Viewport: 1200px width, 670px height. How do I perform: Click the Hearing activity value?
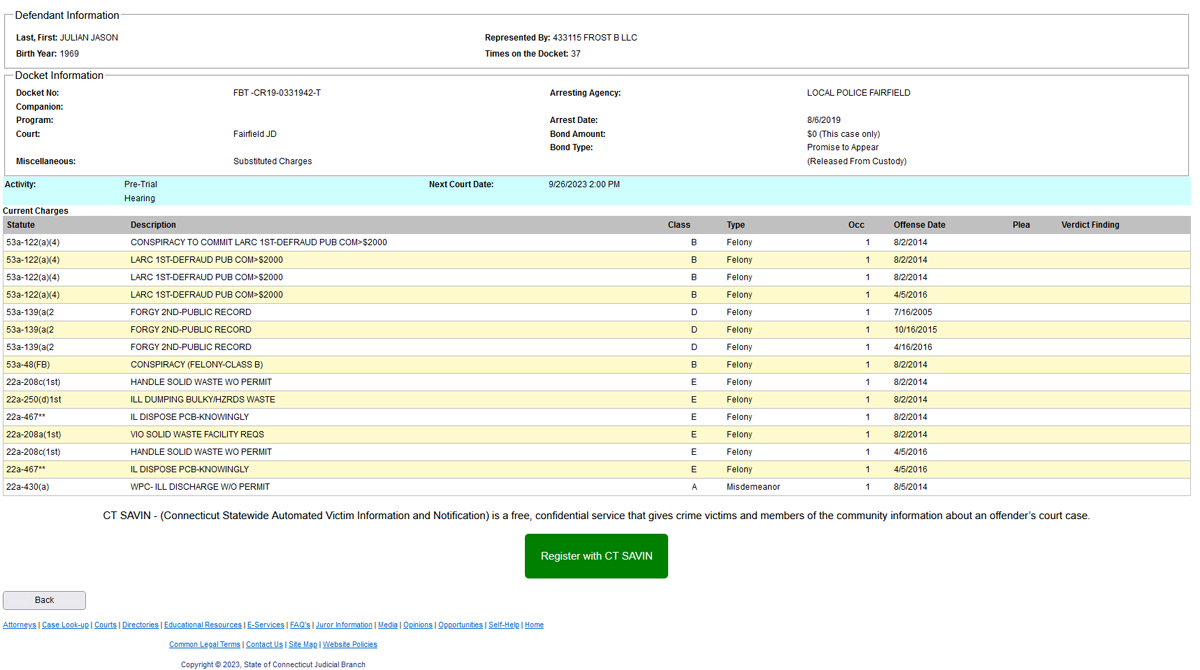pyautogui.click(x=140, y=199)
